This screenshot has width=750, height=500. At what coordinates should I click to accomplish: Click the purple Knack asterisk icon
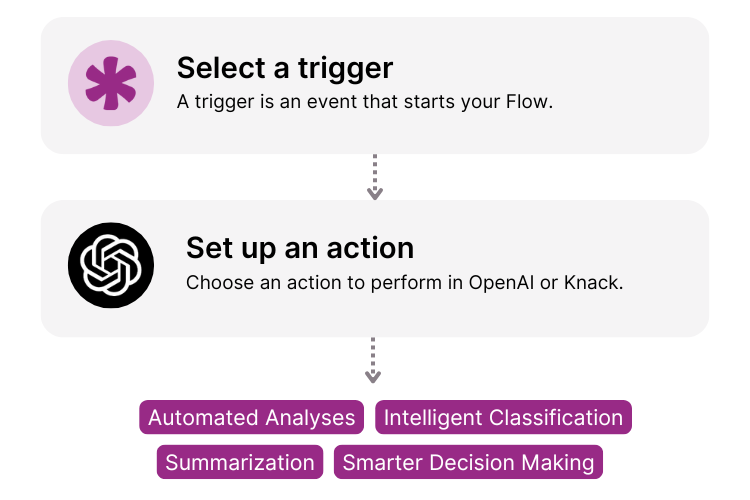click(110, 84)
